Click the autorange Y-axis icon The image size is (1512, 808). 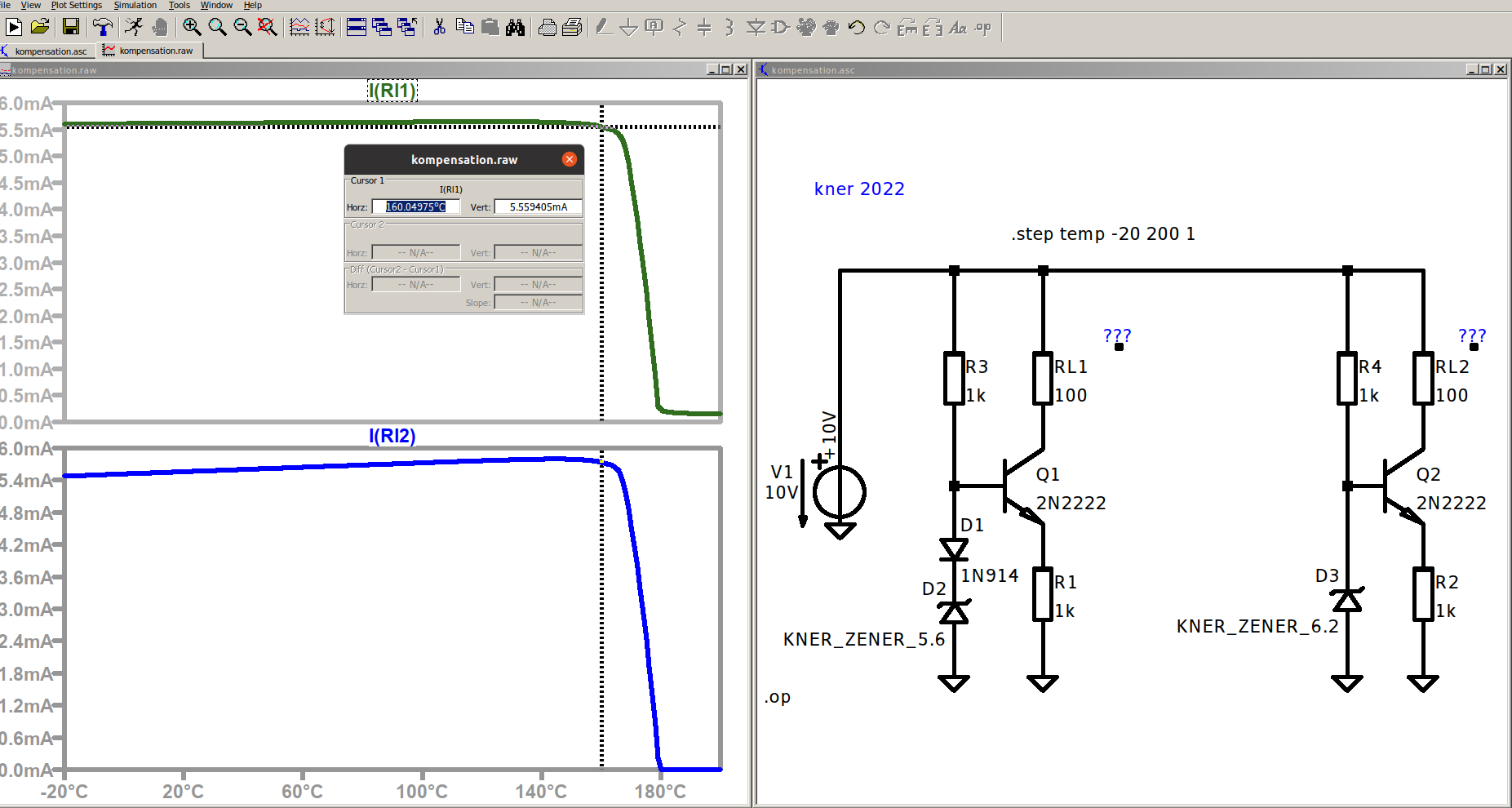pos(325,27)
